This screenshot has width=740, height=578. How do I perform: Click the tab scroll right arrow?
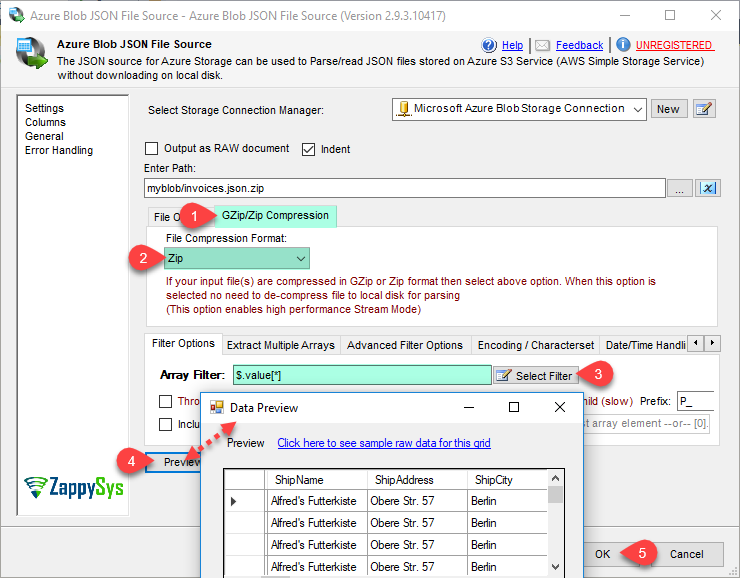713,343
